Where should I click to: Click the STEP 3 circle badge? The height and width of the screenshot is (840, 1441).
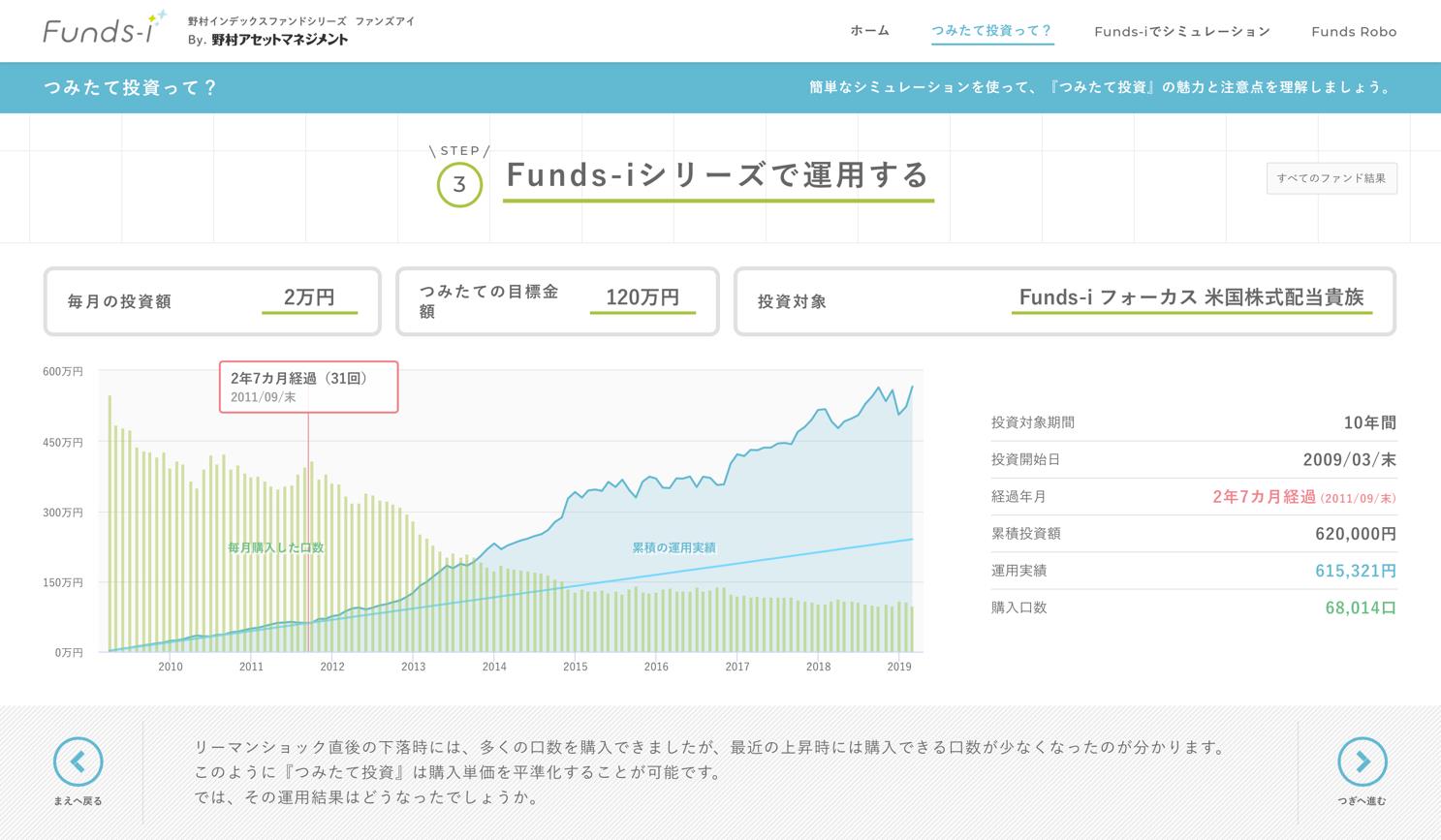(x=459, y=184)
